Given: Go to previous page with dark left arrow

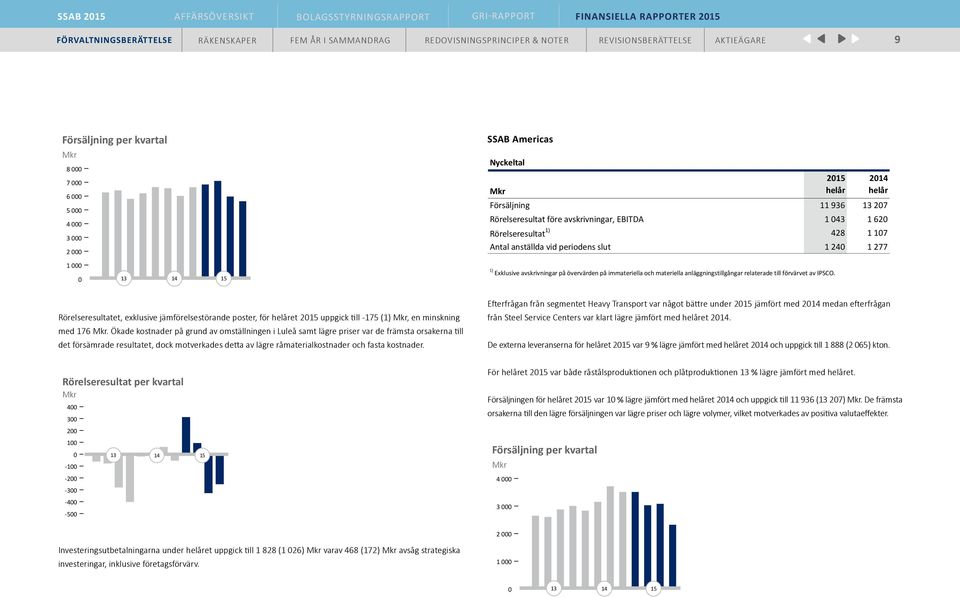Looking at the screenshot, I should coord(822,39).
